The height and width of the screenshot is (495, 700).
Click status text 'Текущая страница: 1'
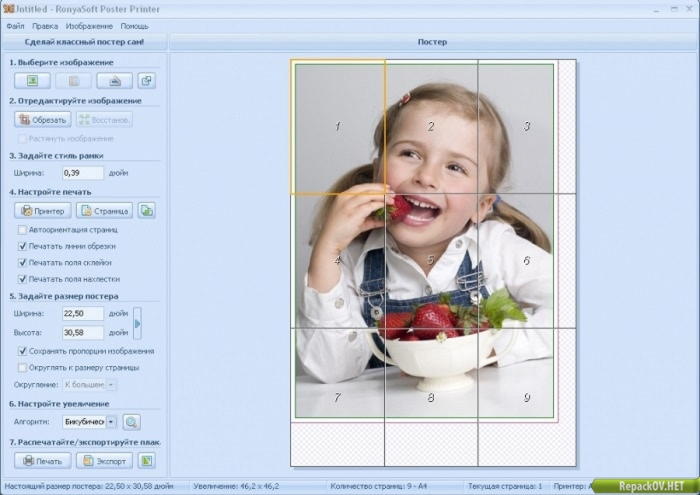pos(505,486)
